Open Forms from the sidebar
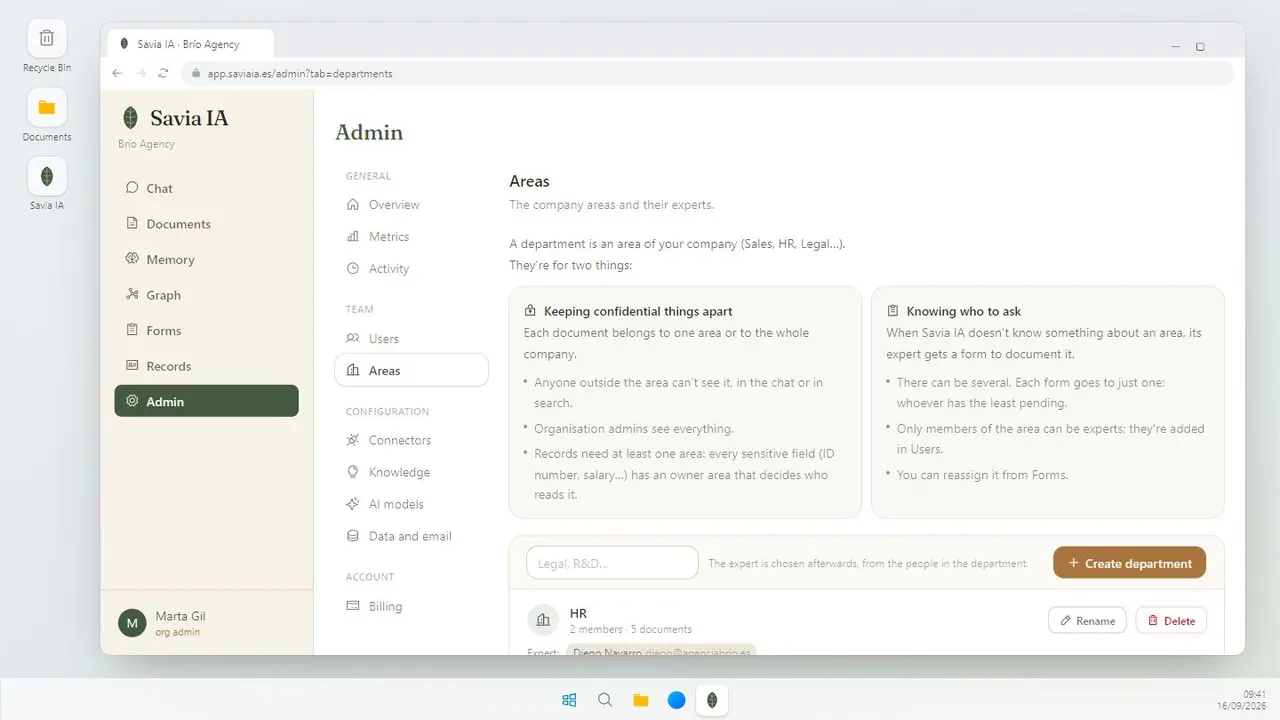Image resolution: width=1280 pixels, height=720 pixels. coord(206,330)
